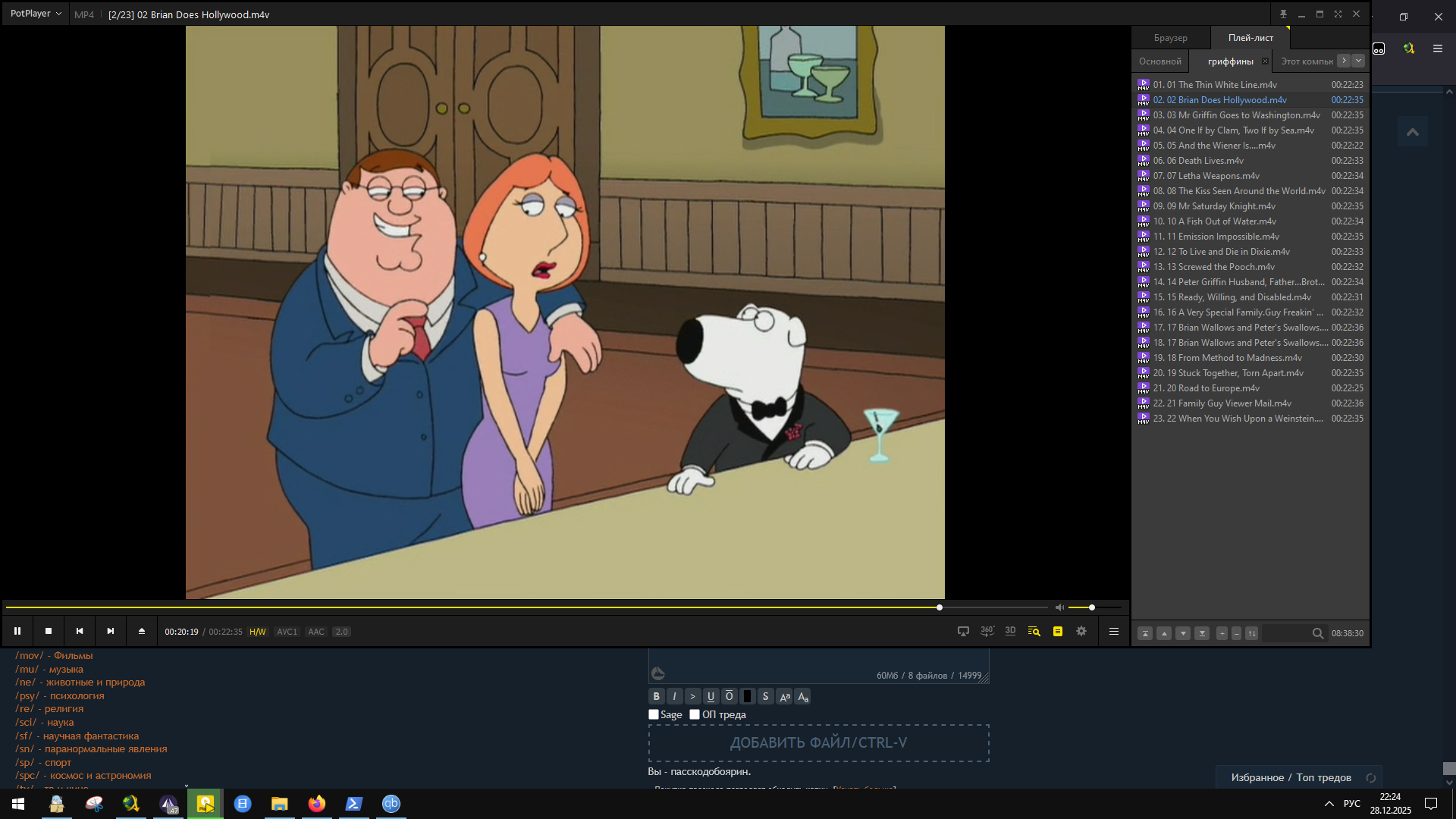Open the PotPlayer main menu dropdown
1456x819 pixels.
(x=36, y=14)
